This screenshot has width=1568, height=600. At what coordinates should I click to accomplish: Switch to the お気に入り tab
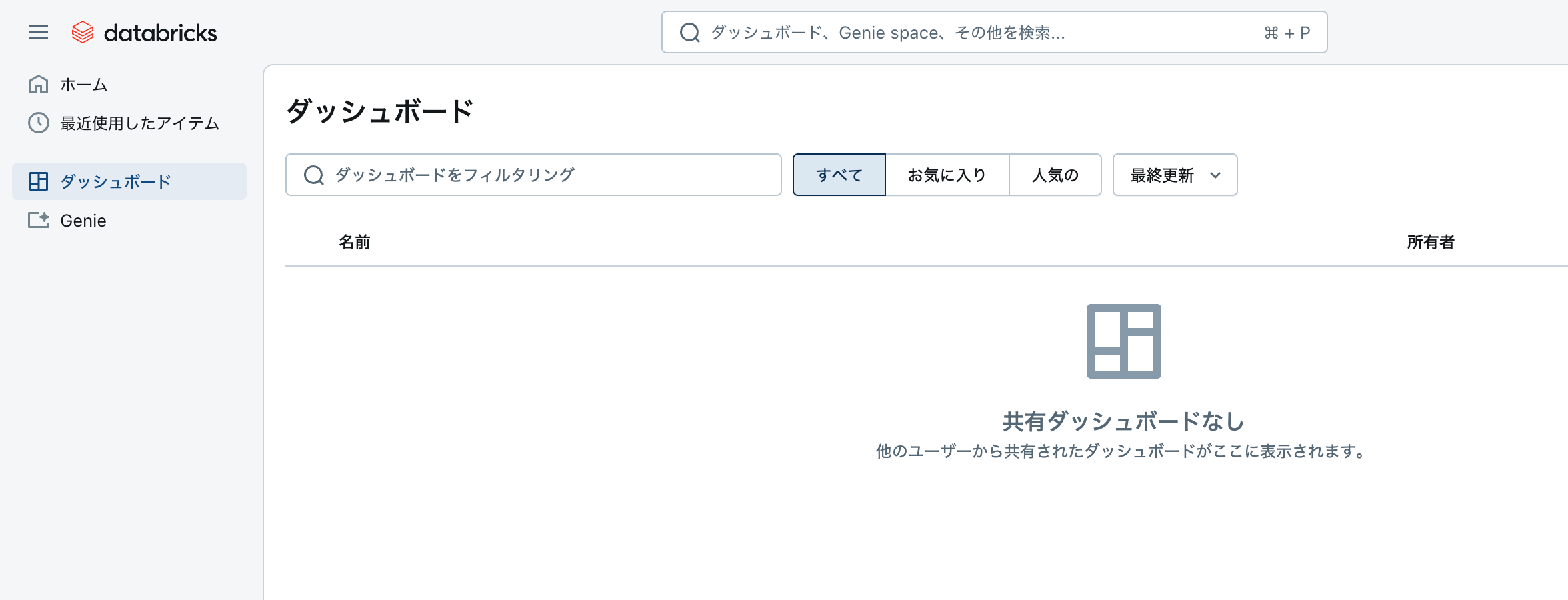click(x=947, y=175)
